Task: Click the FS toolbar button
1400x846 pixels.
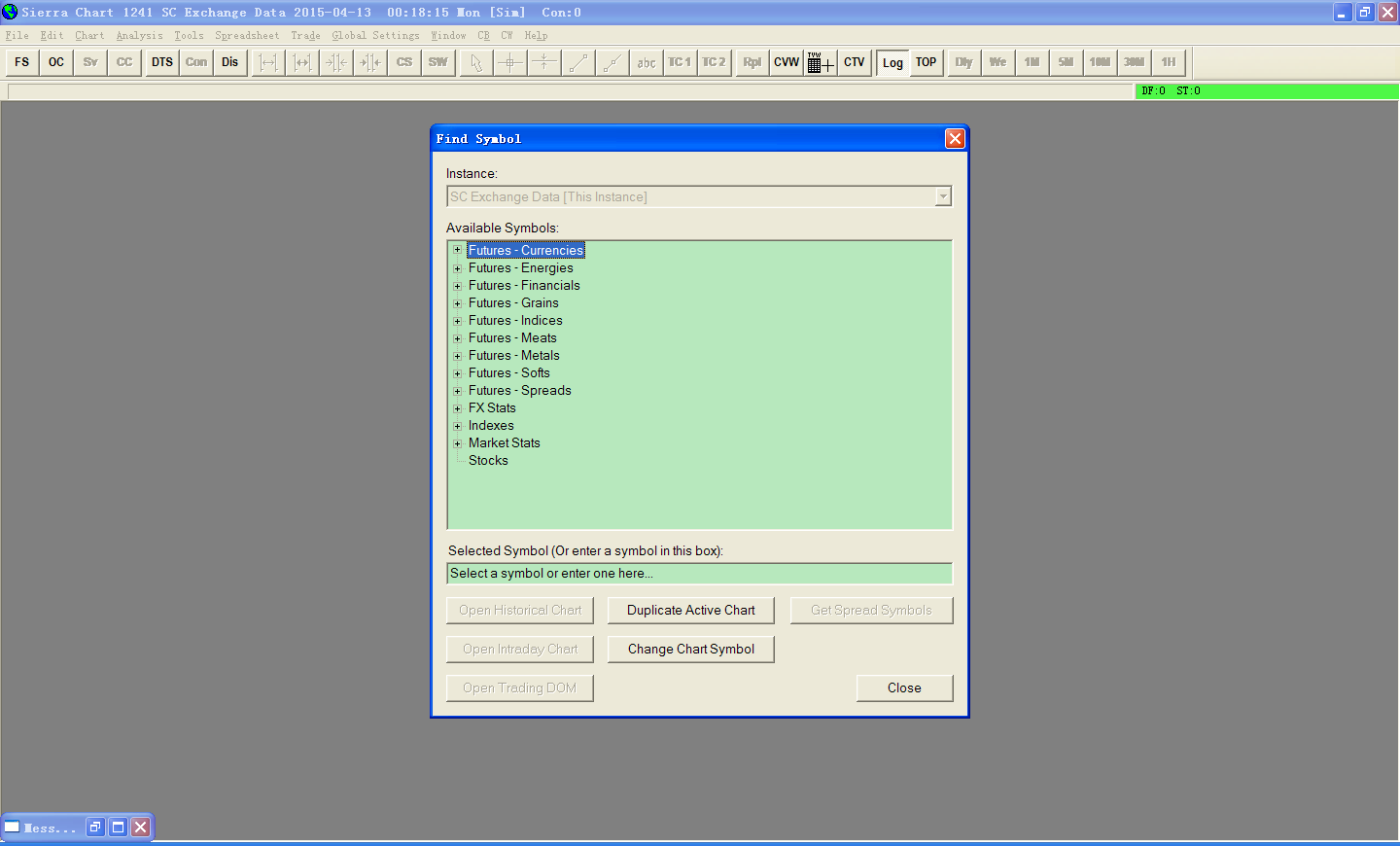Action: click(x=21, y=62)
